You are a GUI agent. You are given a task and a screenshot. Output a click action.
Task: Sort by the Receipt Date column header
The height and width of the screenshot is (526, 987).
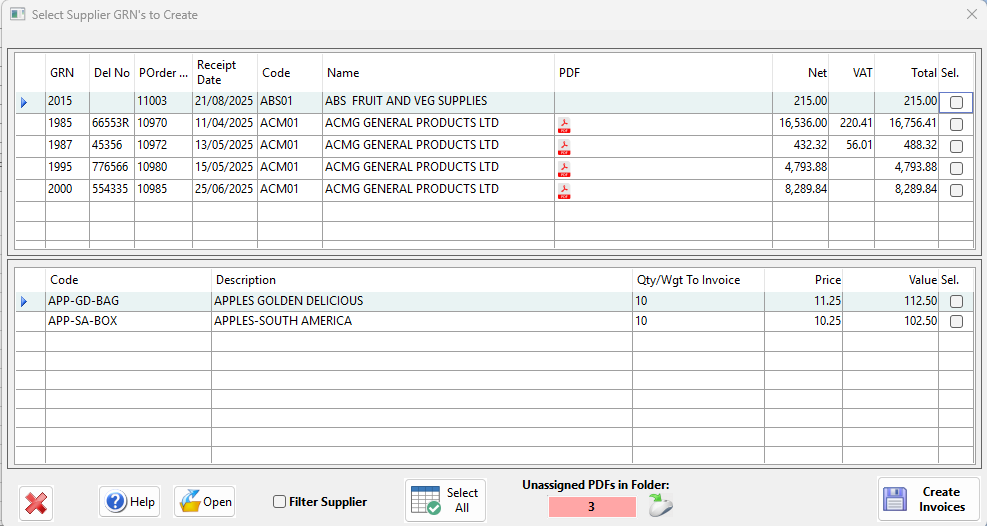pos(224,72)
